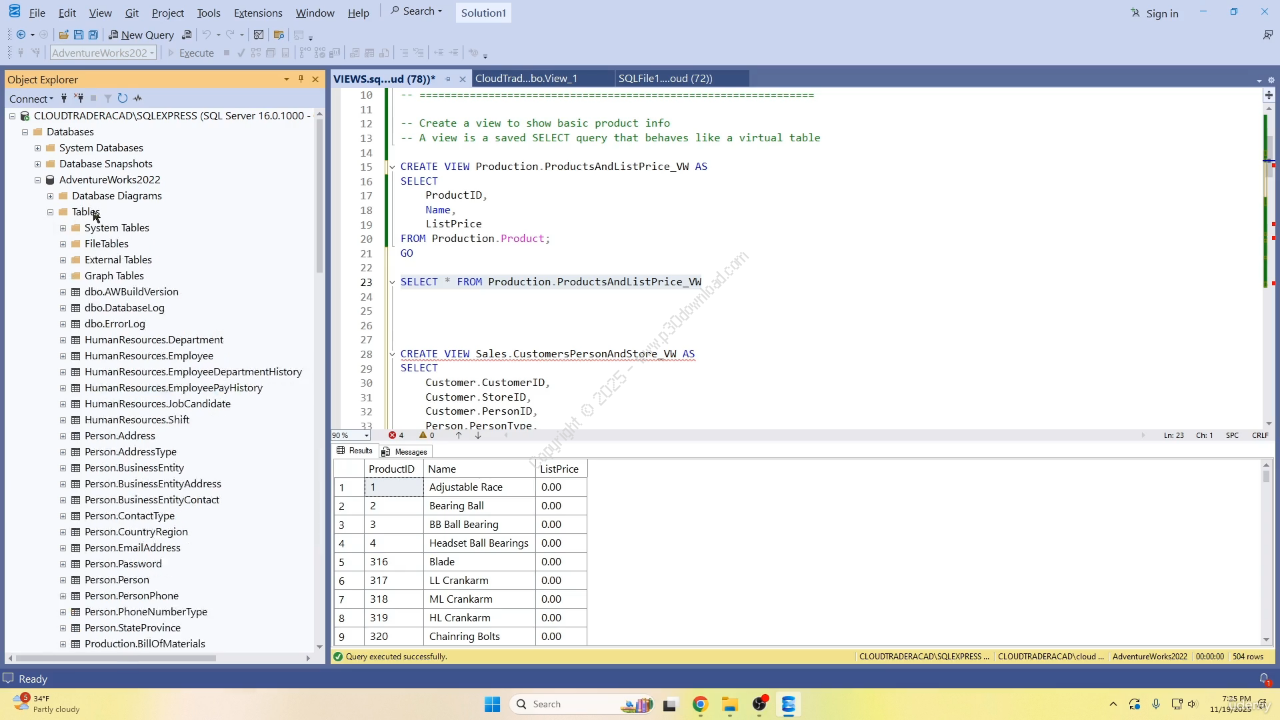
Task: Click the Open File toolbar icon
Action: pyautogui.click(x=63, y=35)
